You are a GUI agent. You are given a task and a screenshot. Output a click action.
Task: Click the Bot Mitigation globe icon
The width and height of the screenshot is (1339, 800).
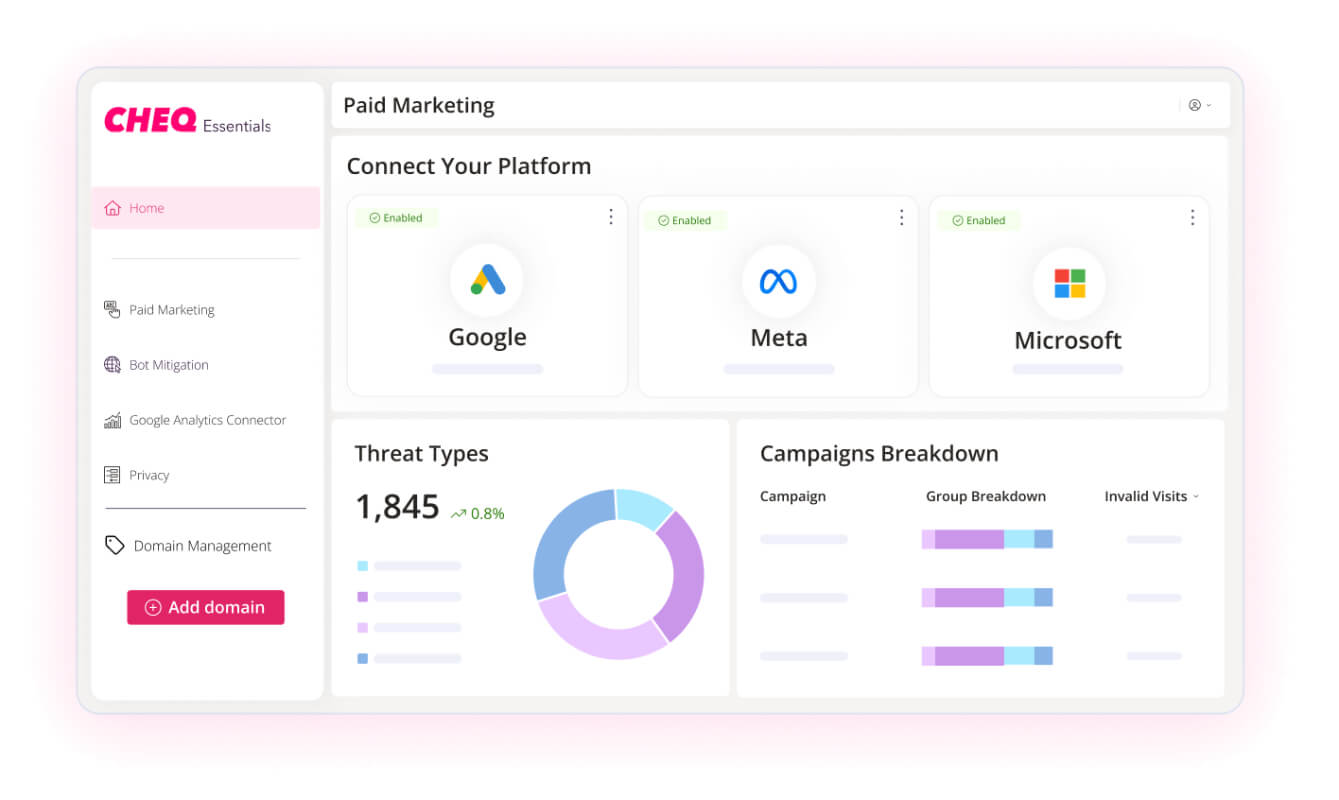[112, 365]
